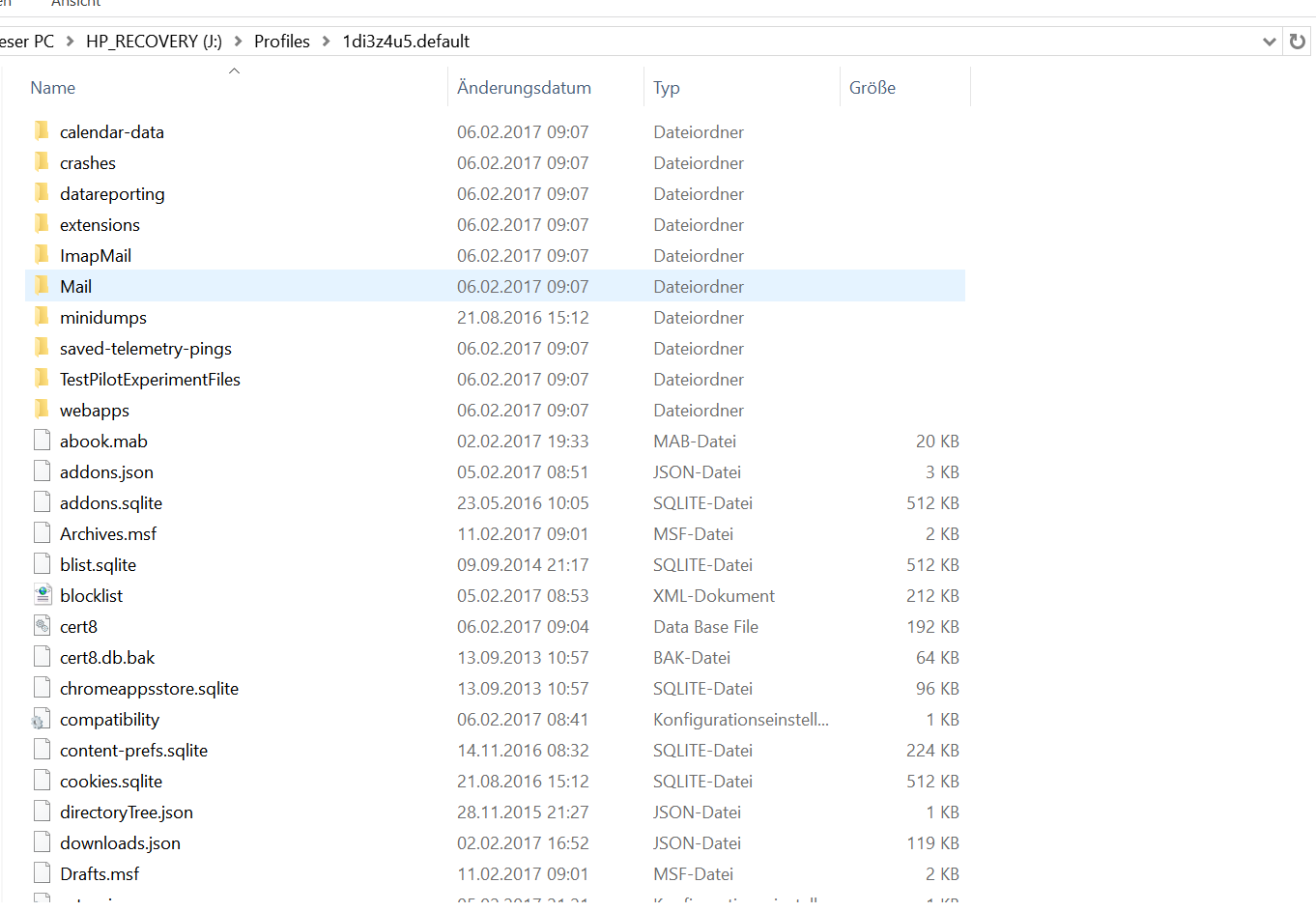This screenshot has width=1316, height=912.
Task: Select the minidumps folder row
Action: point(103,318)
